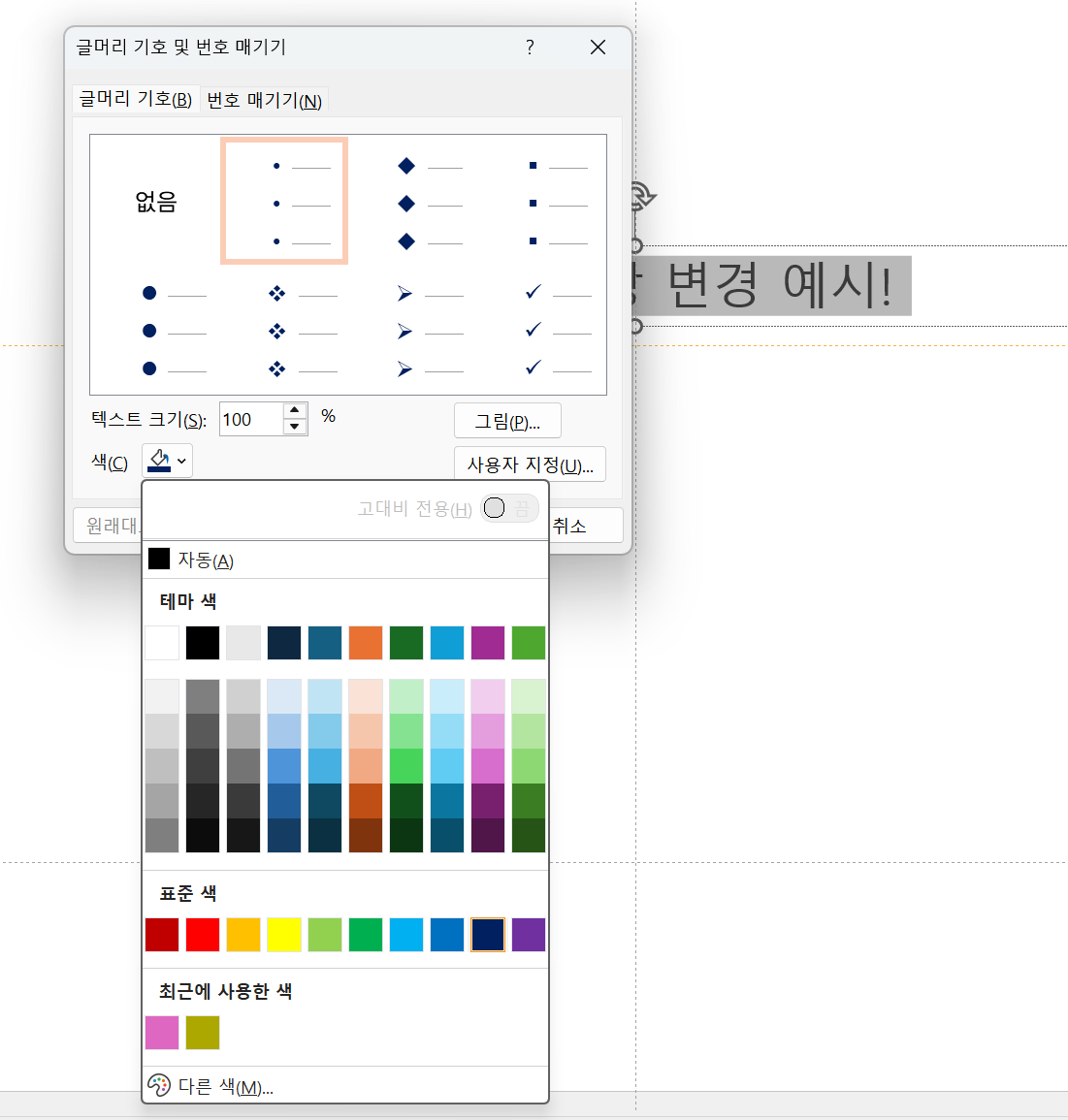Select the recently used pink color swatch
This screenshot has width=1068, height=1120.
(x=162, y=1033)
